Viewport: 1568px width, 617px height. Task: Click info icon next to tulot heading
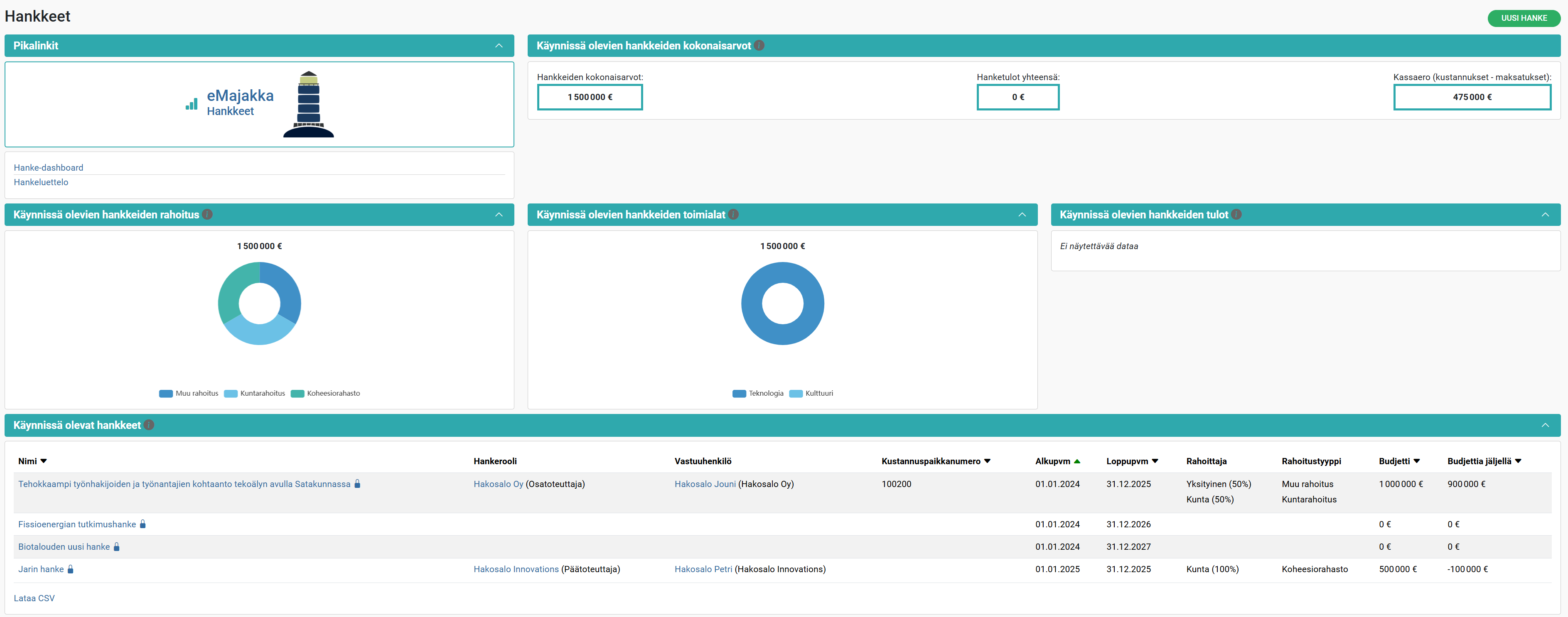pyautogui.click(x=1236, y=215)
